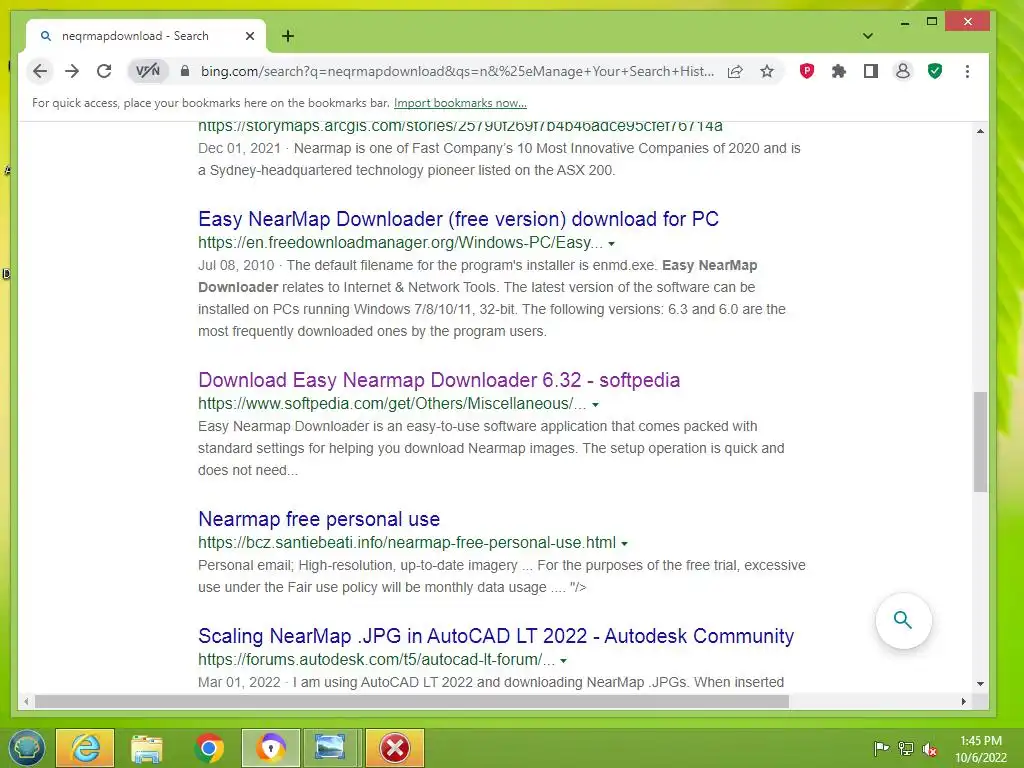Image resolution: width=1024 pixels, height=768 pixels.
Task: Expand softpedia.com URL dropdown arrow
Action: (x=596, y=405)
